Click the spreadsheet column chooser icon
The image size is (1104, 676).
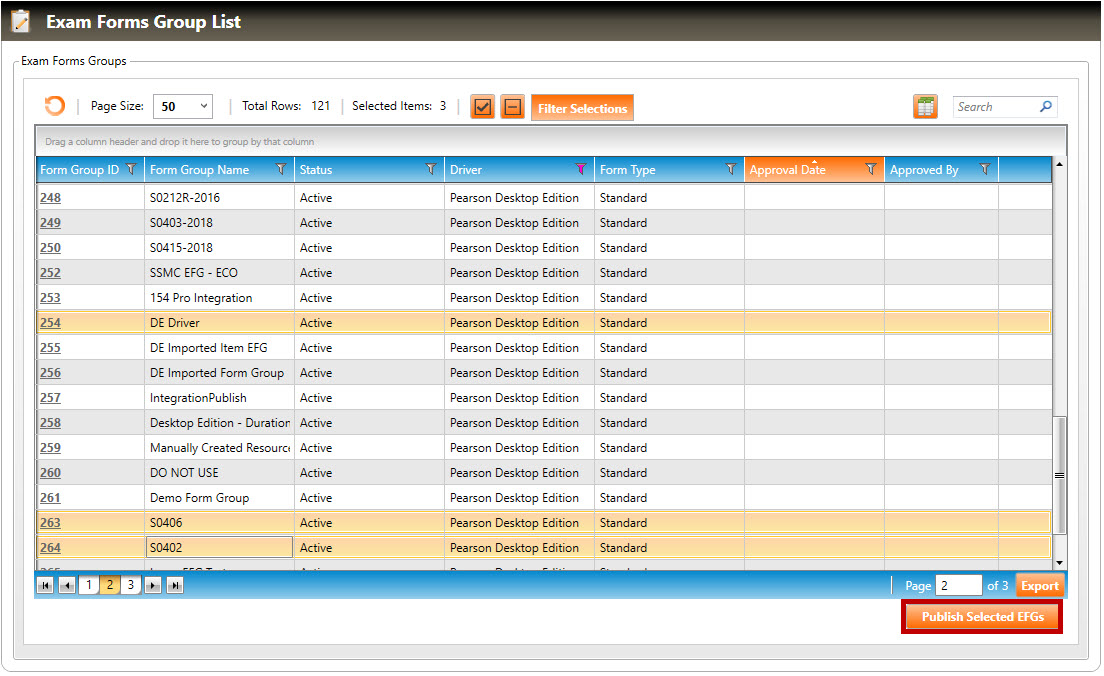click(x=925, y=107)
